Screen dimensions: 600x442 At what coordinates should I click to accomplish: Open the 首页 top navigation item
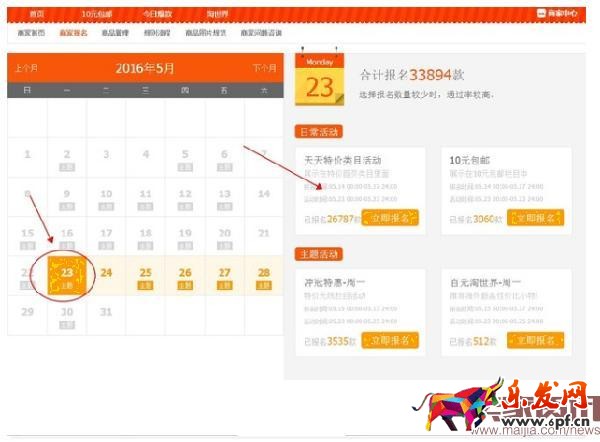[37, 15]
